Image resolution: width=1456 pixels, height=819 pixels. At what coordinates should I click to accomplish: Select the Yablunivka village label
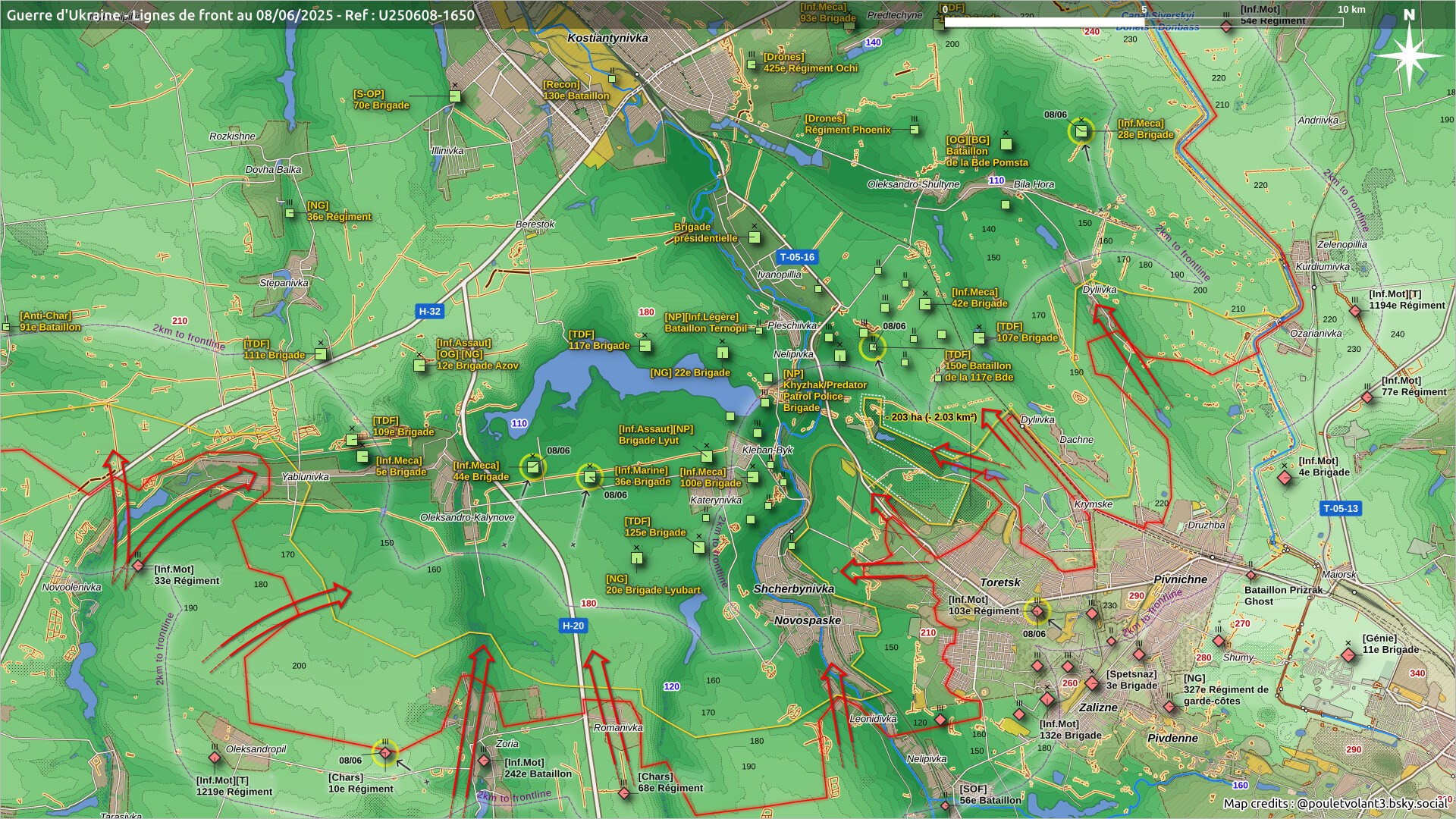(306, 477)
